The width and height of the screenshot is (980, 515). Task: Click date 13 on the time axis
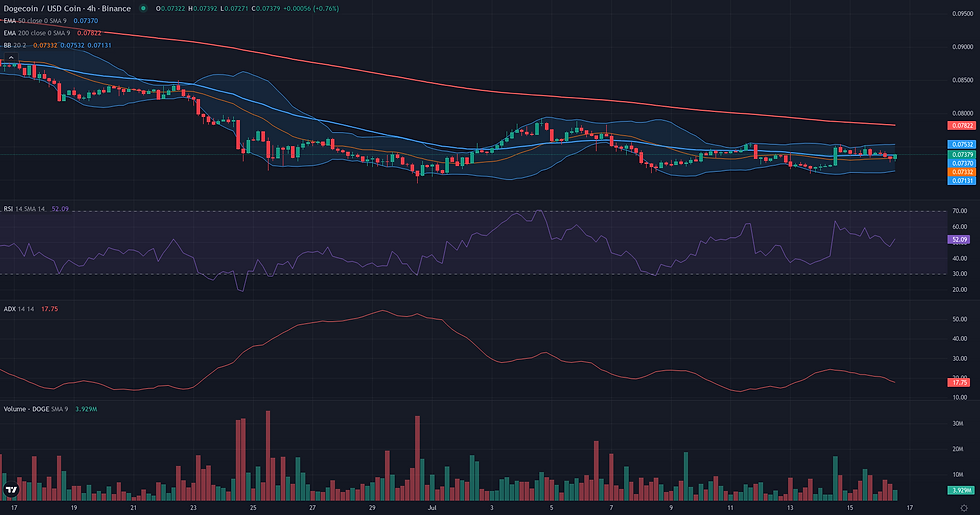tap(791, 508)
